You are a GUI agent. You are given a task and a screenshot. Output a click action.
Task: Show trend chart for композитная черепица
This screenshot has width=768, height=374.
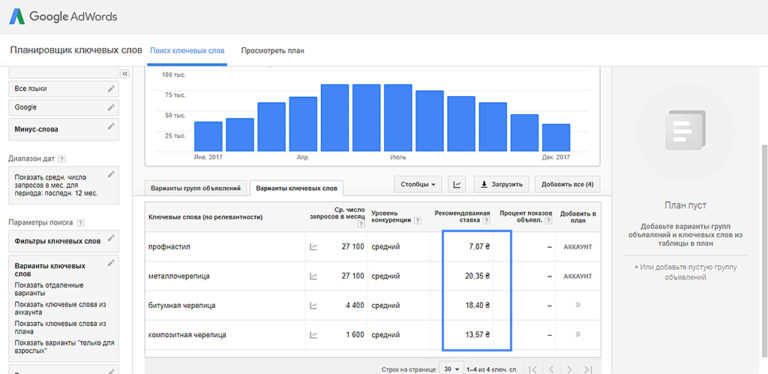(313, 335)
